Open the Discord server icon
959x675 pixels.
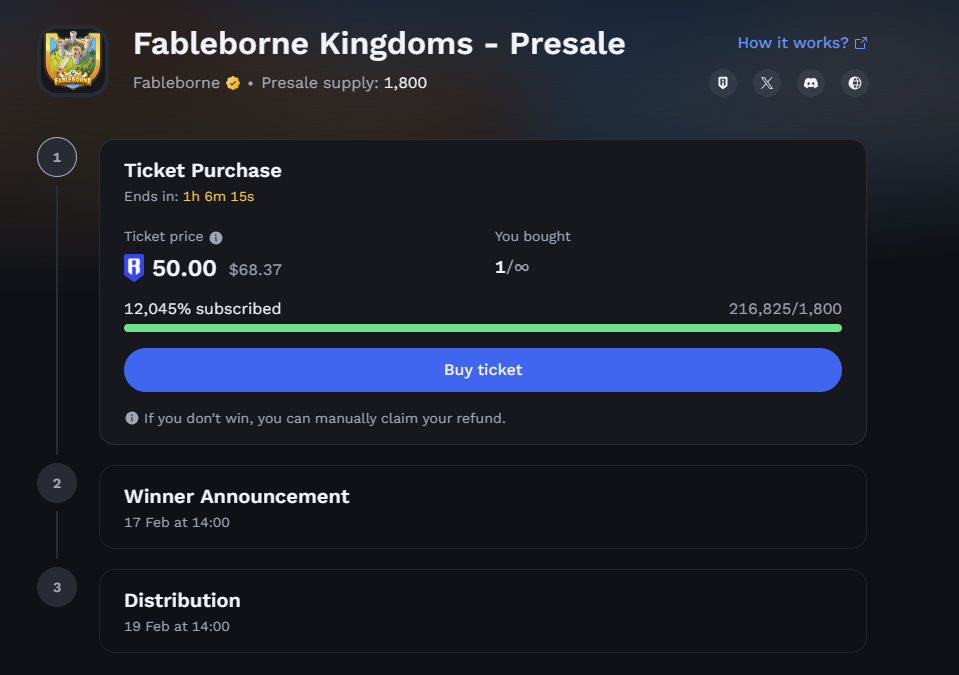[x=811, y=83]
